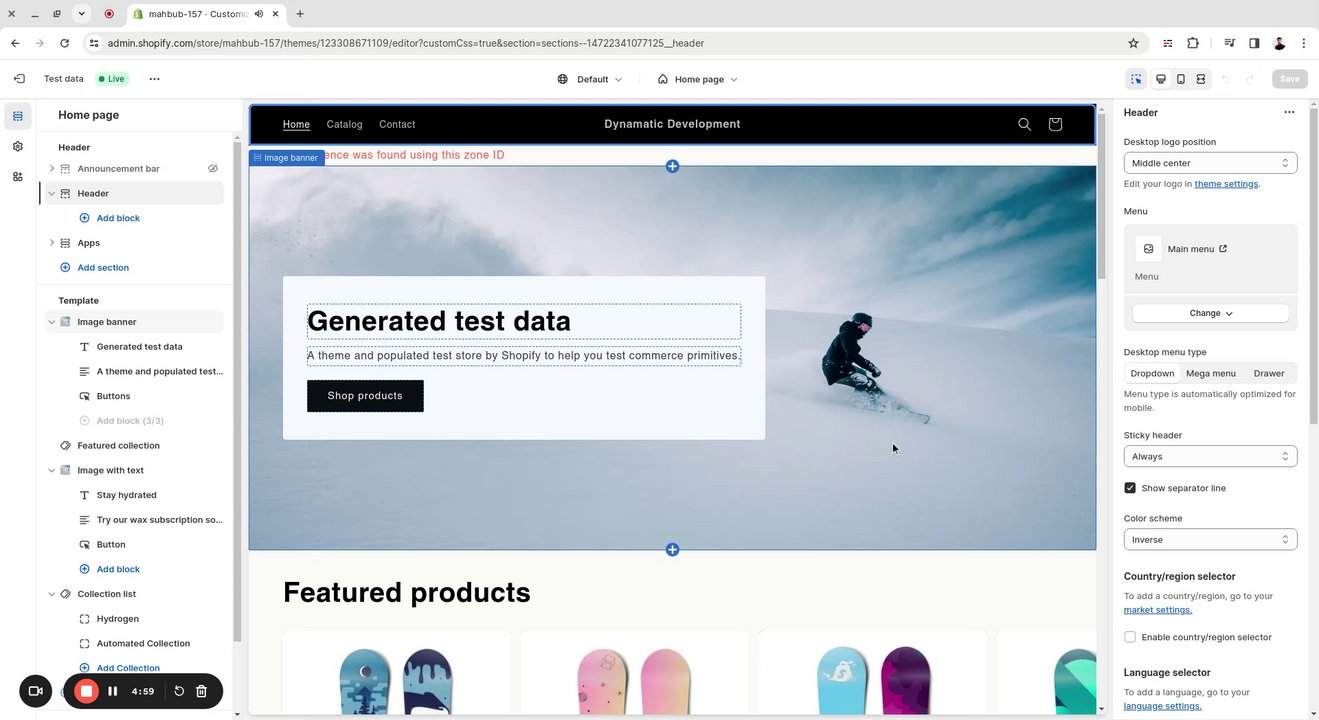Collapse the Collection list section
Image resolution: width=1319 pixels, height=720 pixels.
pyautogui.click(x=52, y=594)
